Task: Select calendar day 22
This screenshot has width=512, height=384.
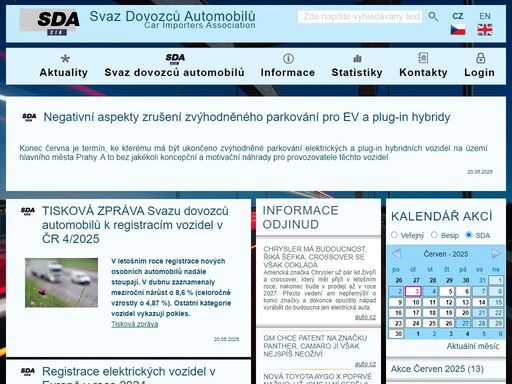Action: click(x=497, y=313)
